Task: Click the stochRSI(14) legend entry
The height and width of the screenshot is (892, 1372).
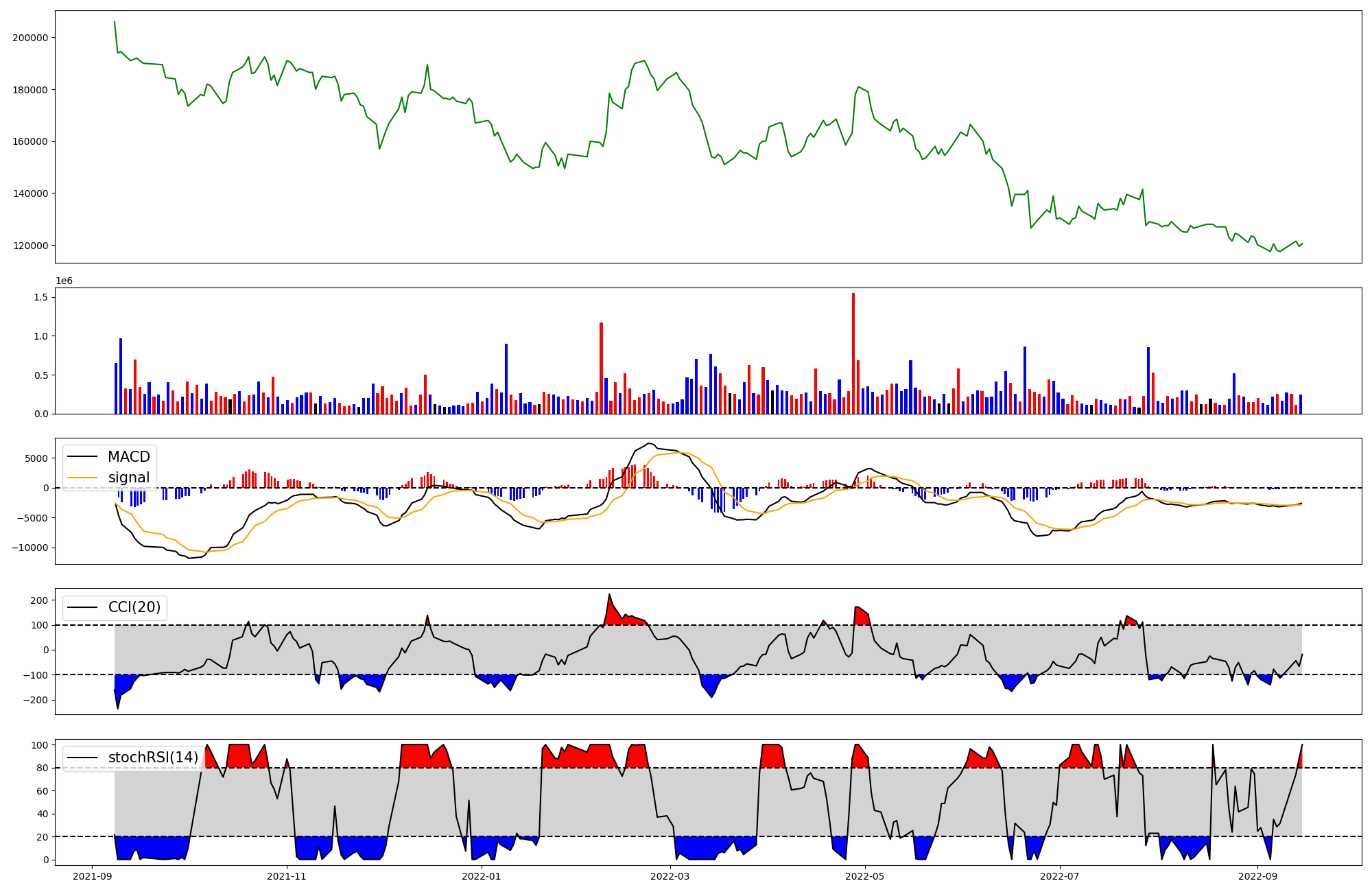Action: (153, 758)
